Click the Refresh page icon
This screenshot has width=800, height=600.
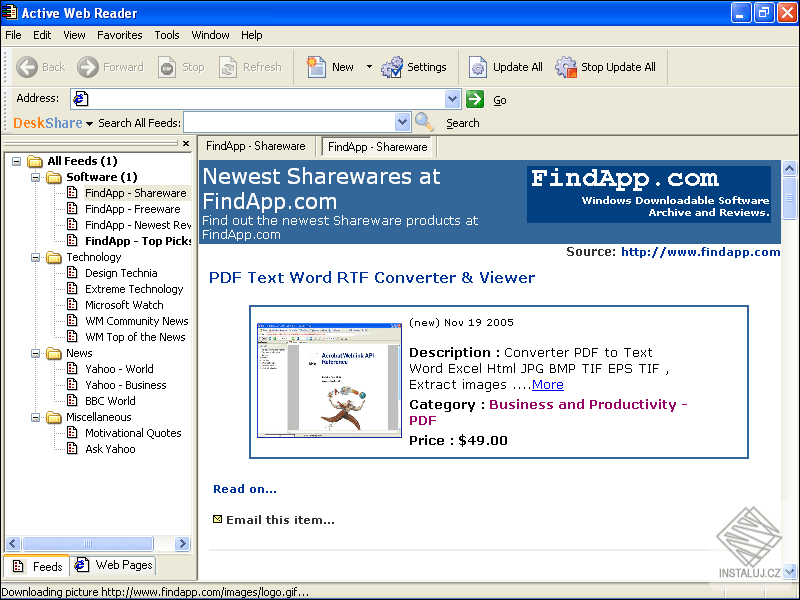(228, 67)
